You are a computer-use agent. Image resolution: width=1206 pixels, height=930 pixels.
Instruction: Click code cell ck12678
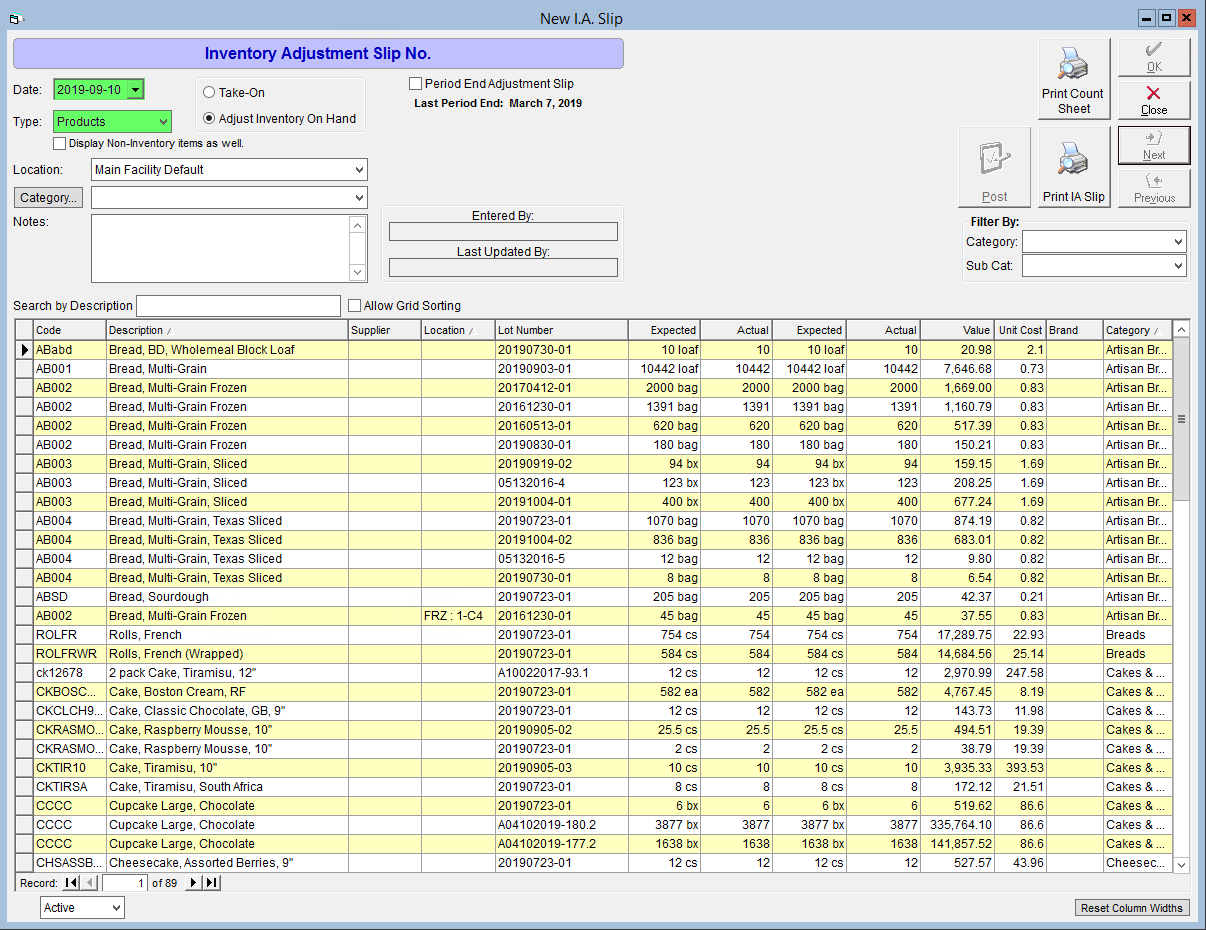70,673
